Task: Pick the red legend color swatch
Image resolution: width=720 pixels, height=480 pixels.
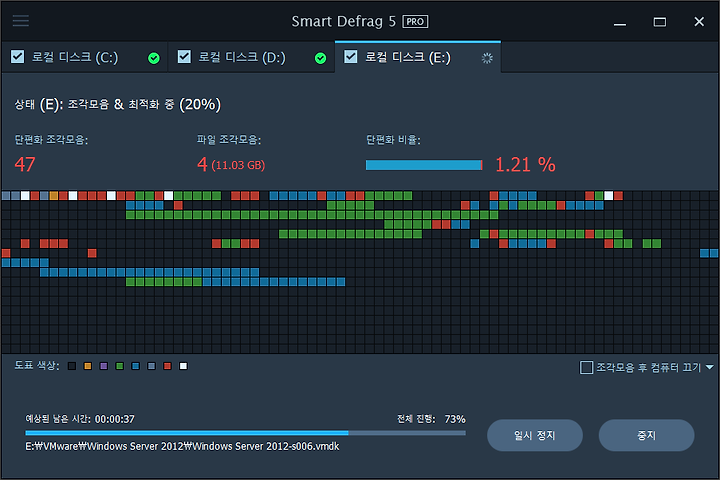Action: [x=168, y=366]
